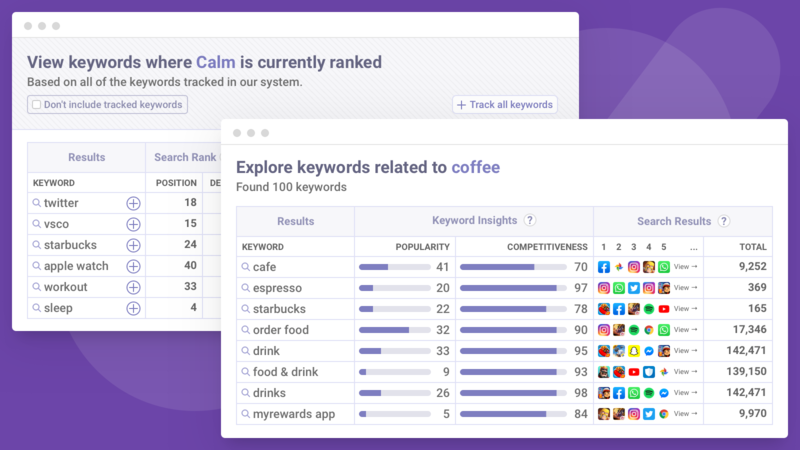Add the sleep keyword using its plus icon
Image resolution: width=800 pixels, height=450 pixels.
133,308
